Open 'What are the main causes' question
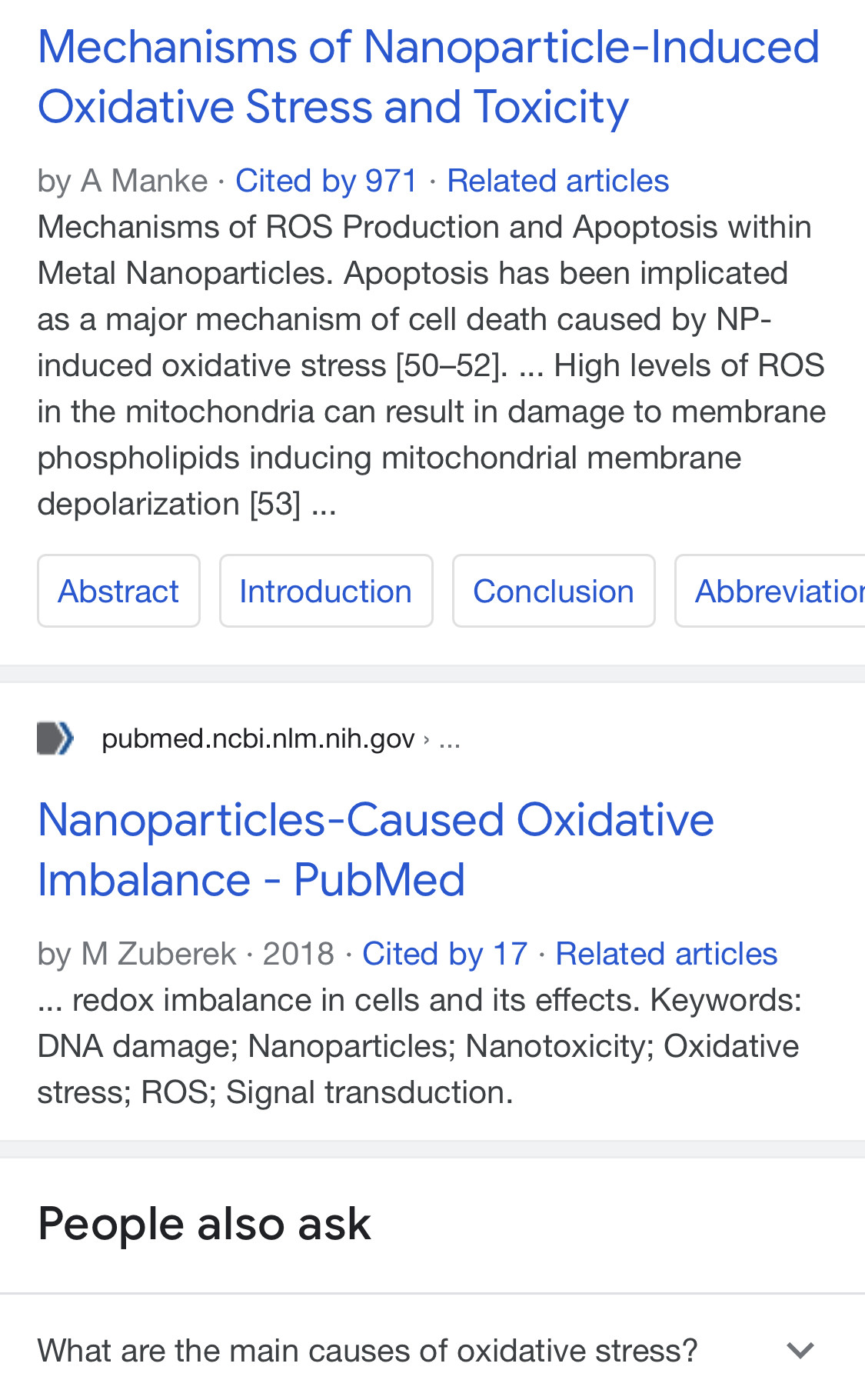The image size is (865, 1400). click(368, 1350)
